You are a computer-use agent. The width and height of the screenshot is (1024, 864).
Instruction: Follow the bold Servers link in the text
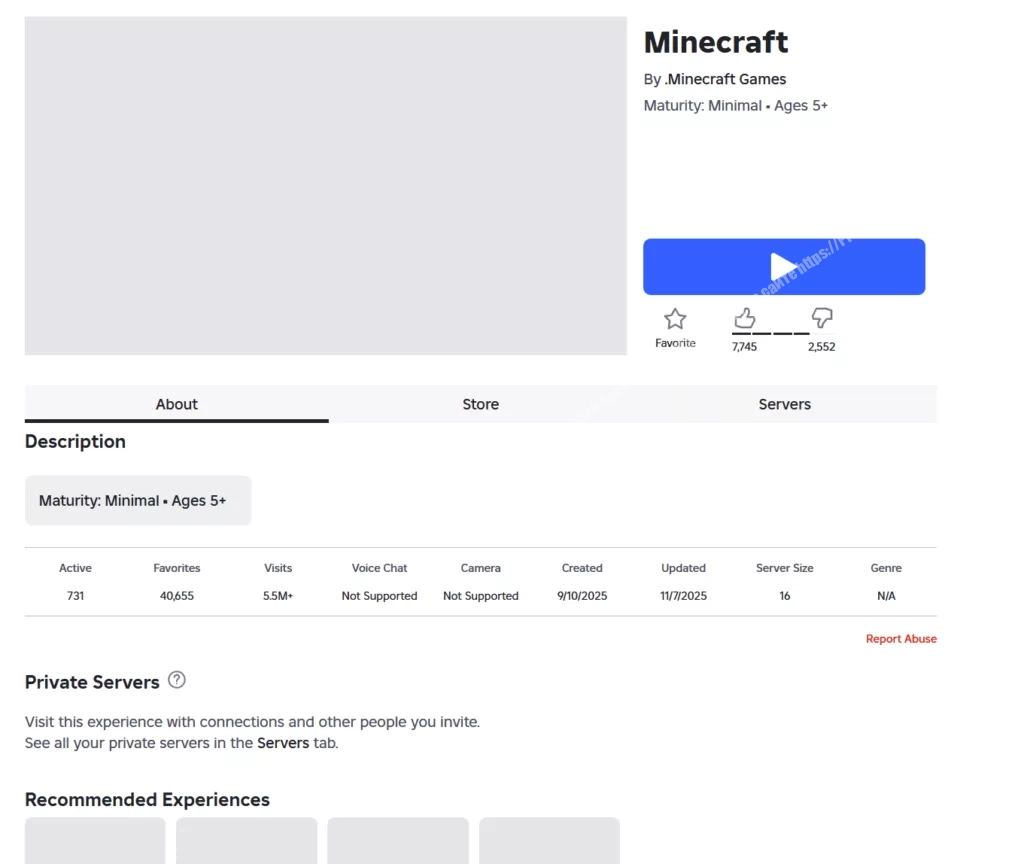coord(283,743)
